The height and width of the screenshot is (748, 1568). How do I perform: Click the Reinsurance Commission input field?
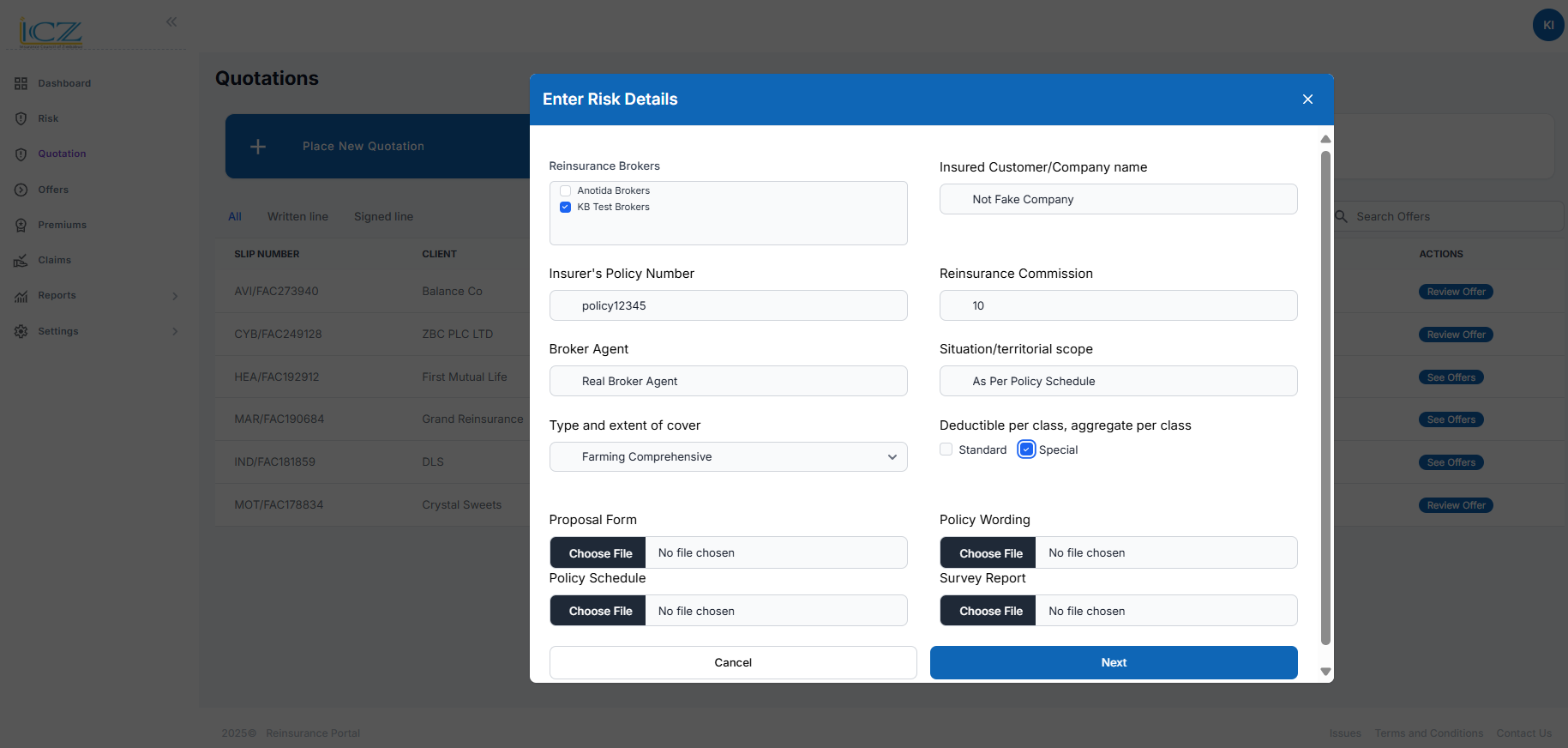coord(1118,305)
